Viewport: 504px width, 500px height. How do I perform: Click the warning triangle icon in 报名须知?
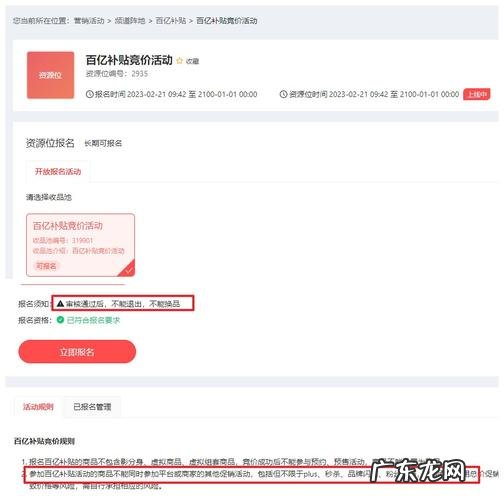pos(60,304)
